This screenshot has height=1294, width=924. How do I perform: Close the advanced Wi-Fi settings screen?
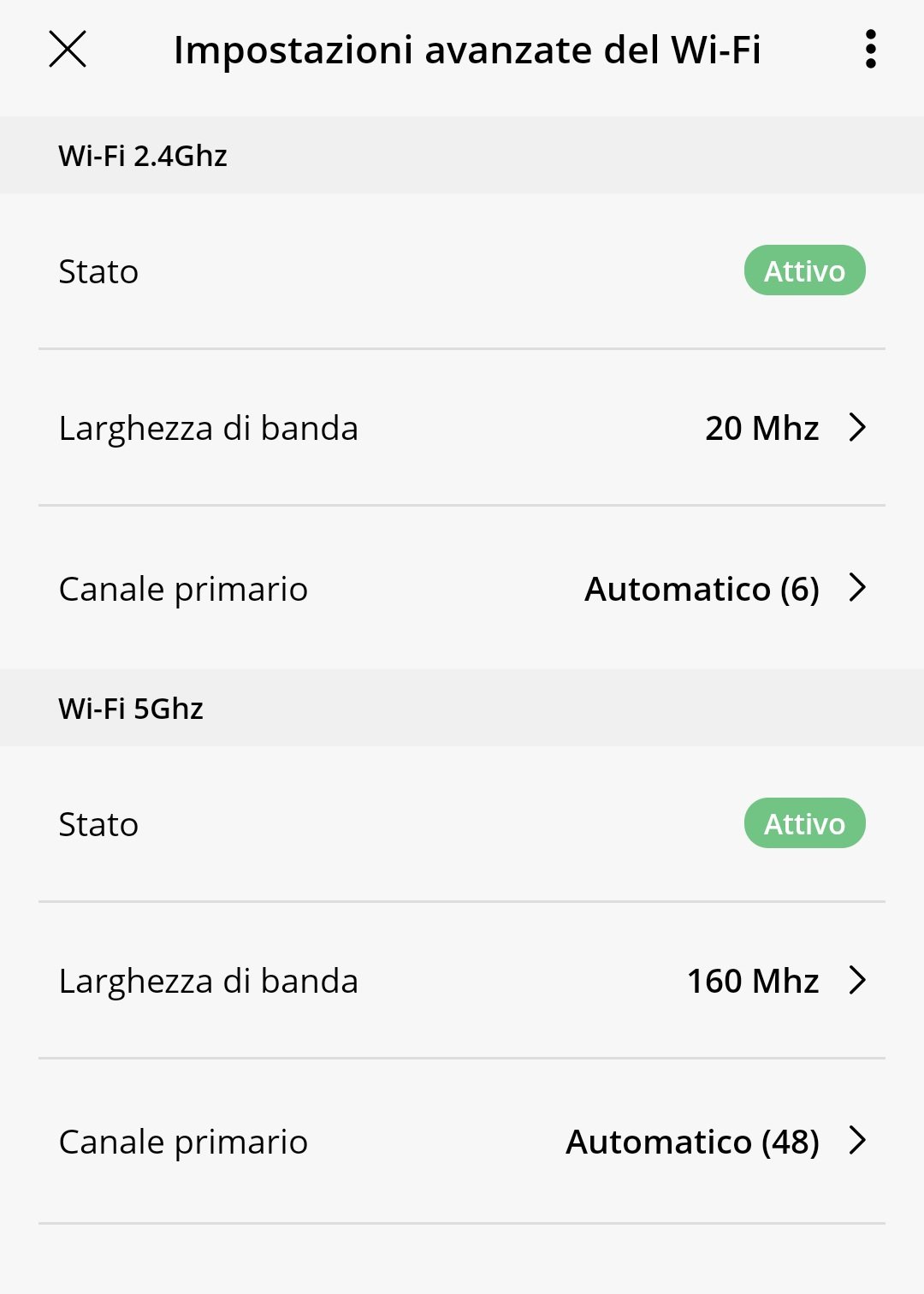tap(68, 49)
